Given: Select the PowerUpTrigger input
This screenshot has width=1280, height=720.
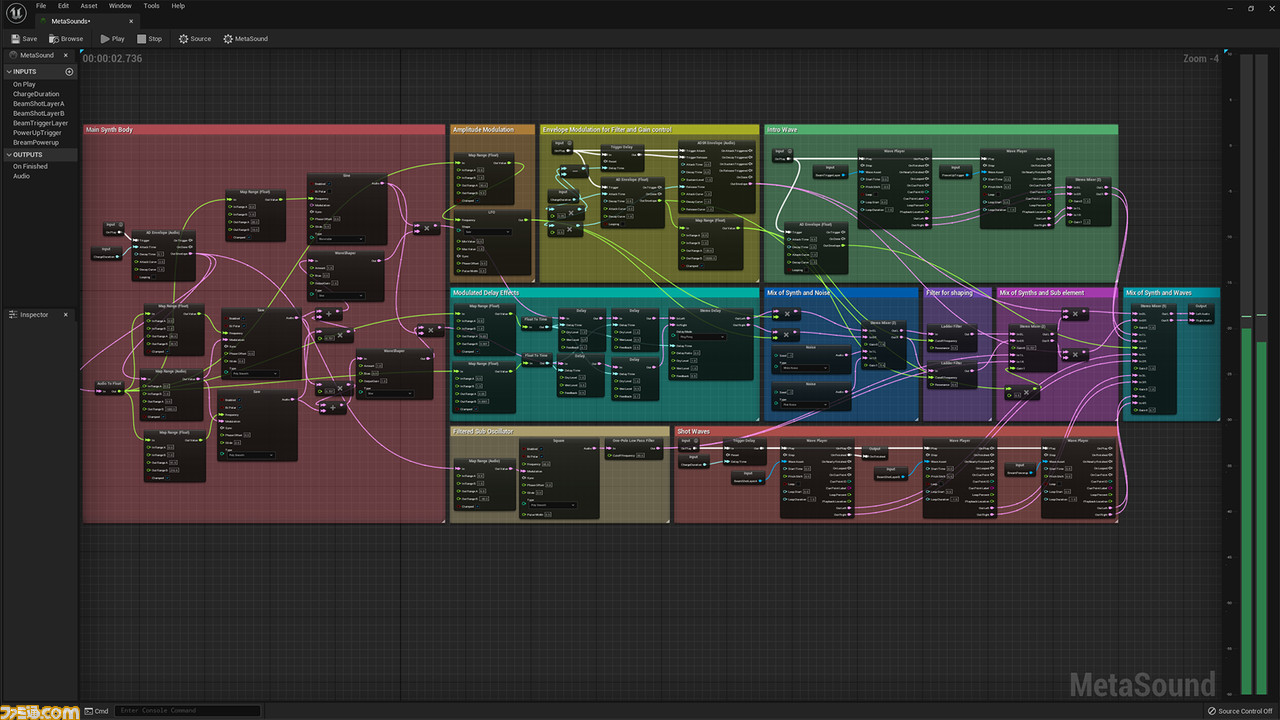Looking at the screenshot, I should tap(37, 132).
